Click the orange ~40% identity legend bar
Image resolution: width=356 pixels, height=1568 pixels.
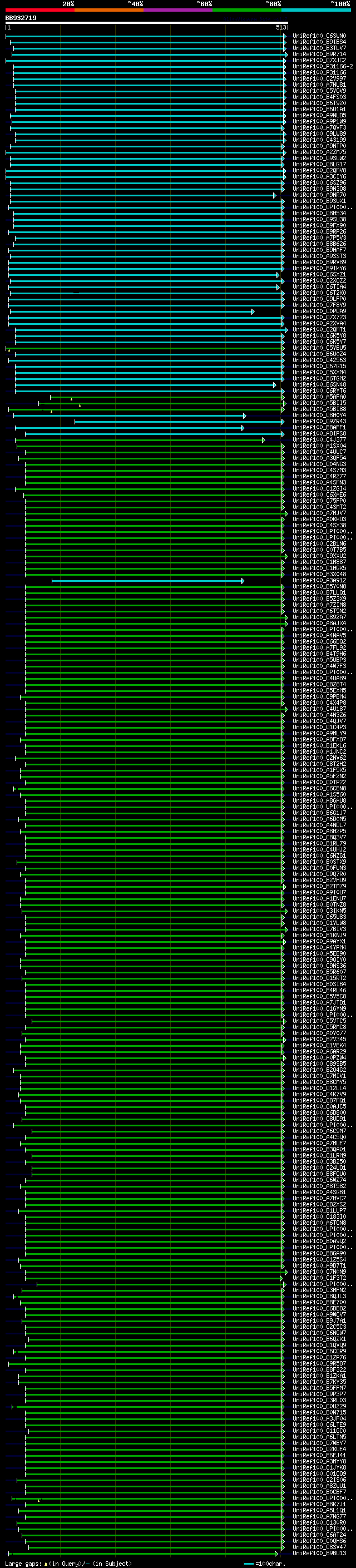pos(109,10)
